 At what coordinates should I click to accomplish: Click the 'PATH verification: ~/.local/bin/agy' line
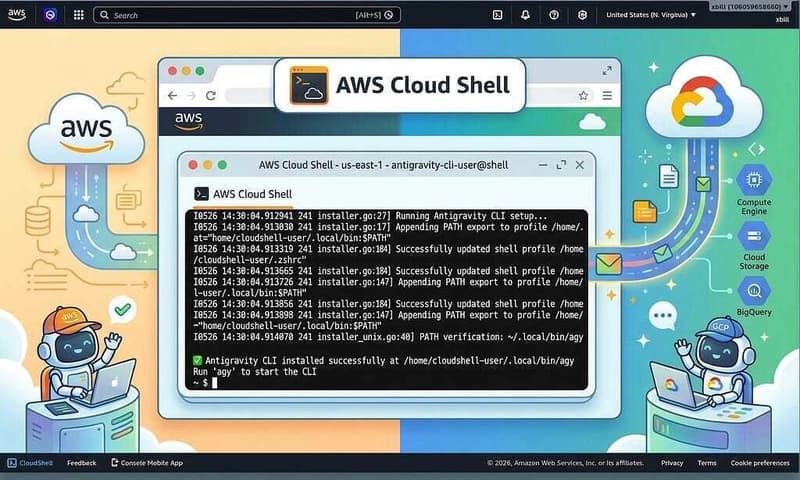coord(388,337)
